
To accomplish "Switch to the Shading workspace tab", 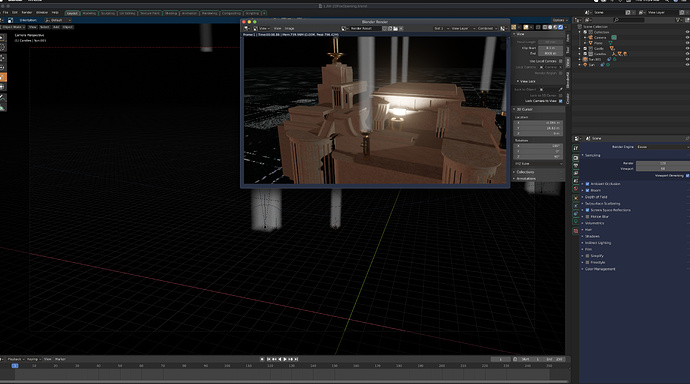I will tap(170, 13).
